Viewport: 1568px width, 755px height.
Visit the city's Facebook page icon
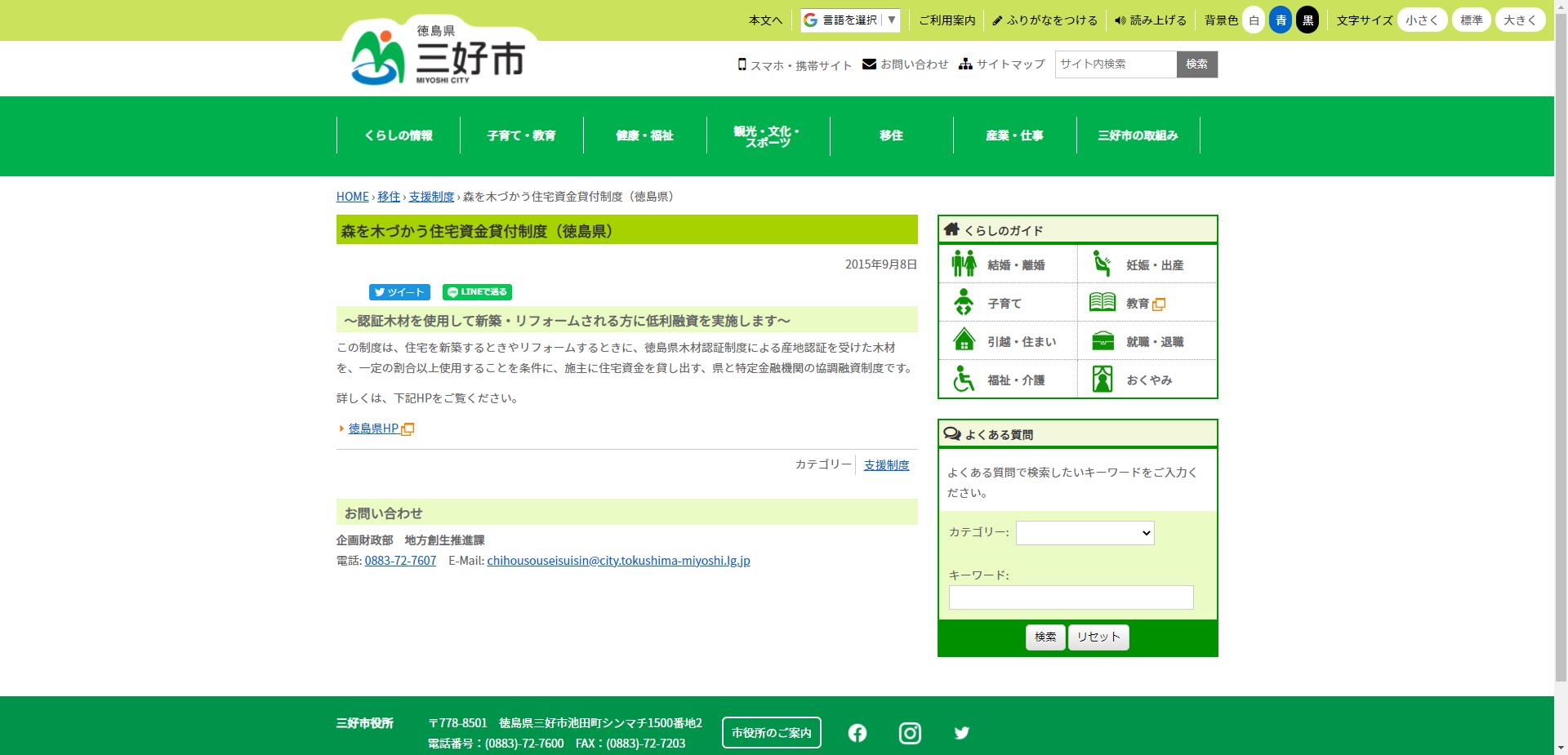[857, 733]
